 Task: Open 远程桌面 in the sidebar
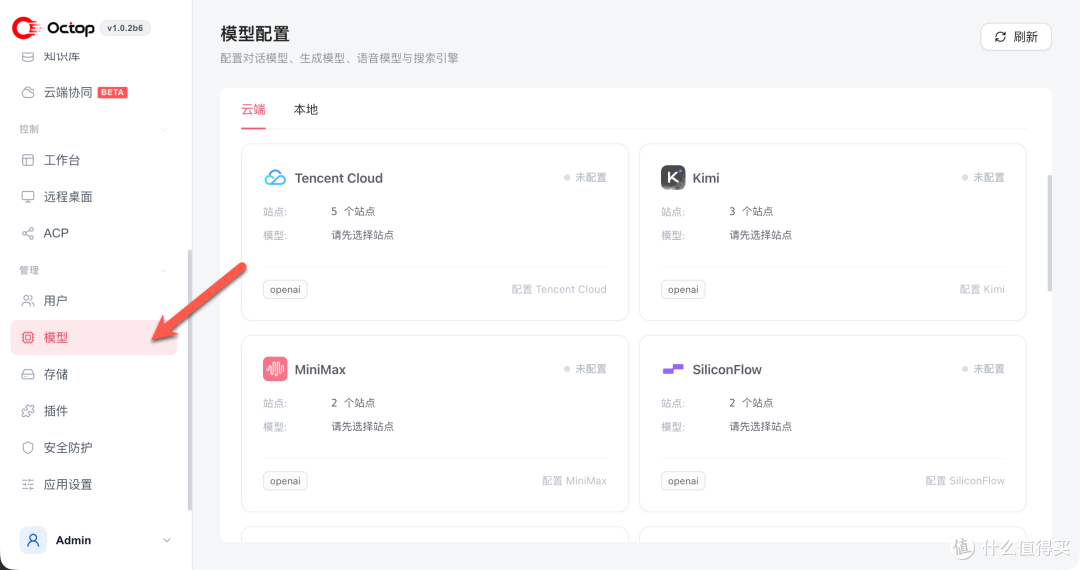[94, 197]
